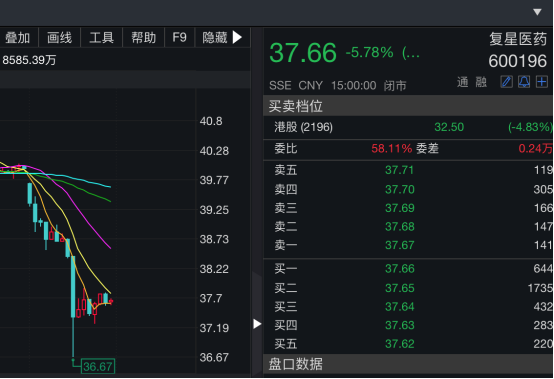Click the pencil edit icon
Viewport: 554px width, 379px height.
point(506,82)
